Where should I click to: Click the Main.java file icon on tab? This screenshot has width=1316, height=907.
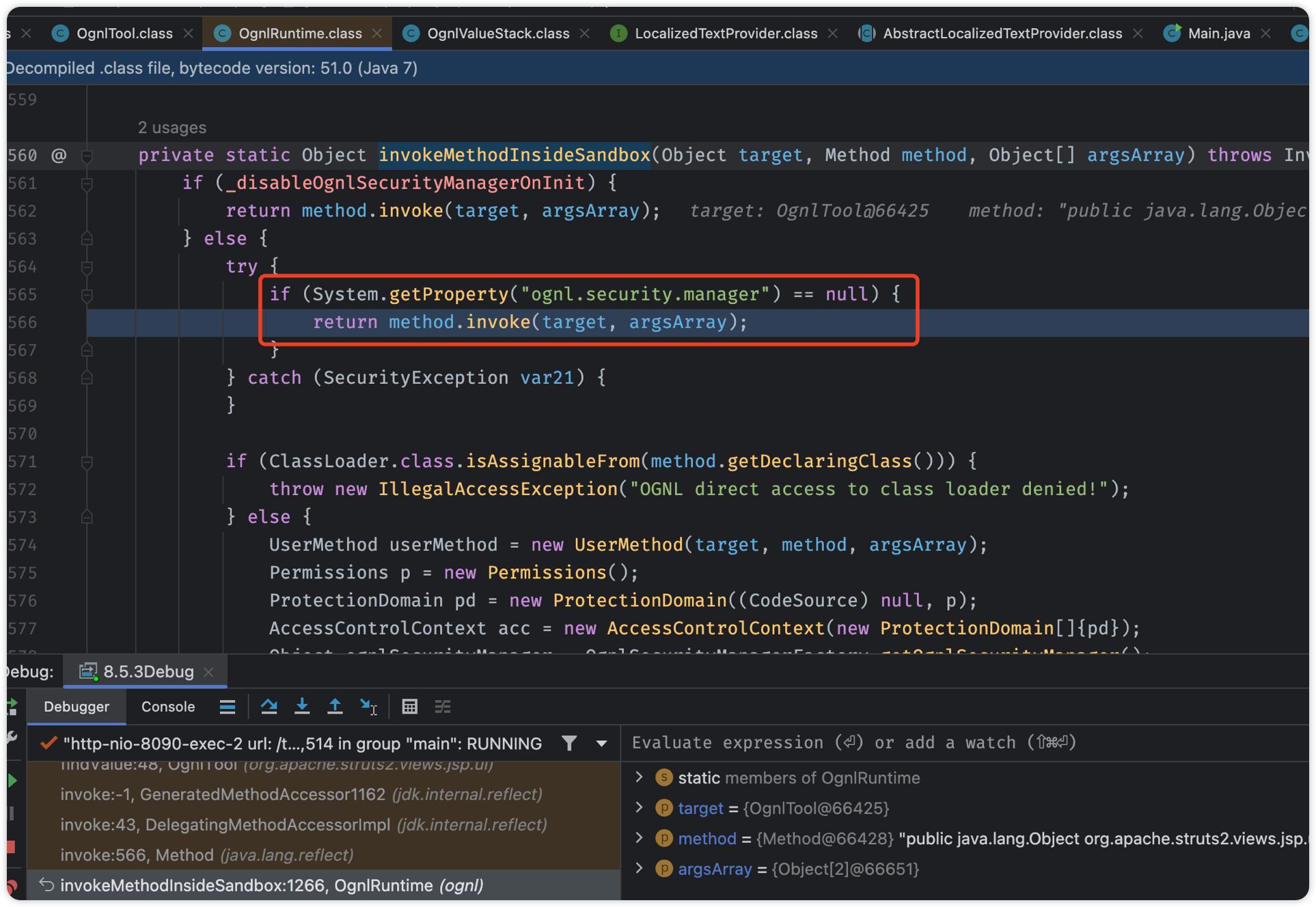tap(1172, 33)
